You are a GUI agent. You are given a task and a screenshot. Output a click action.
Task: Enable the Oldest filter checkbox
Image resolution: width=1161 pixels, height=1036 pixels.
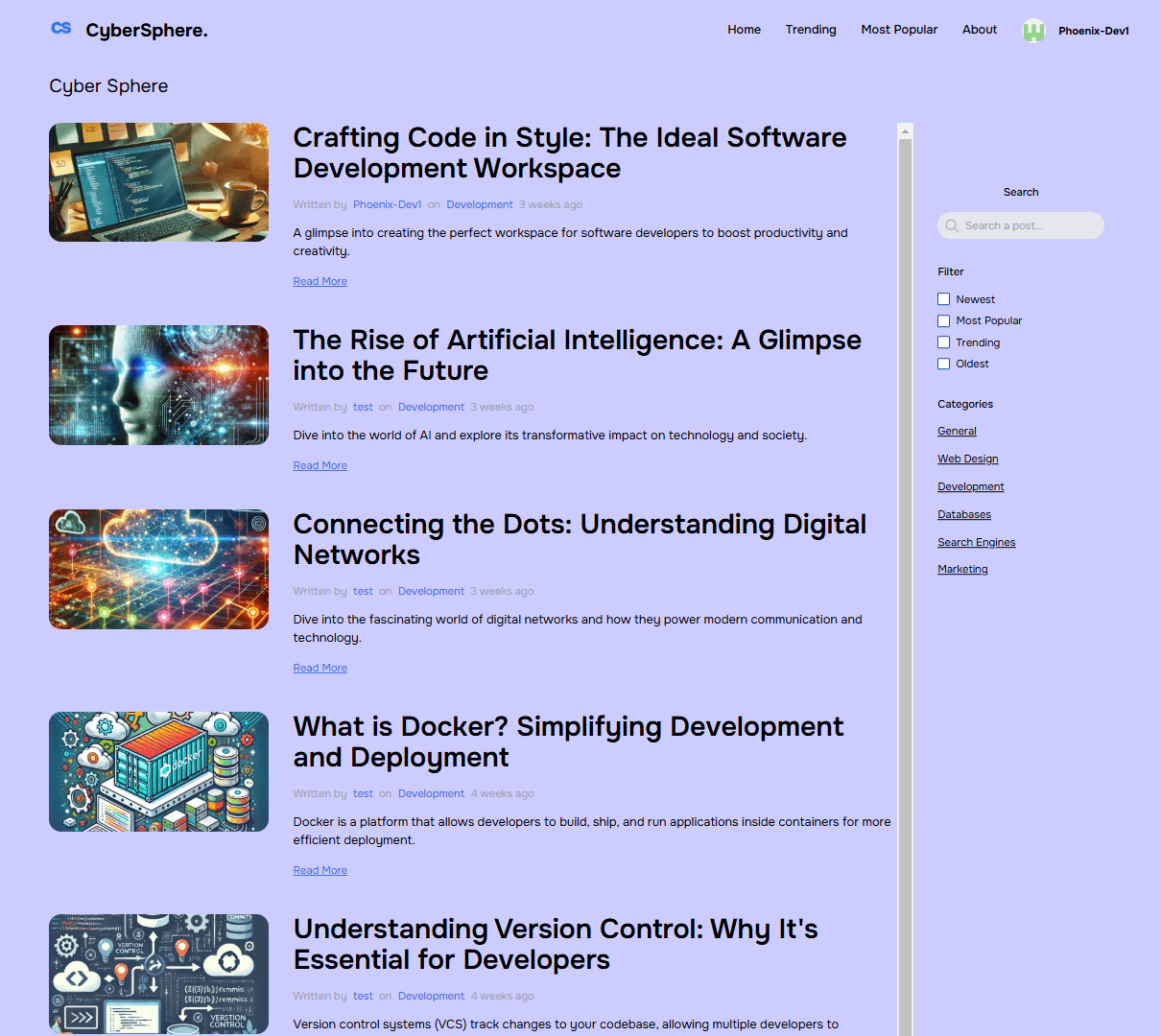tap(943, 363)
